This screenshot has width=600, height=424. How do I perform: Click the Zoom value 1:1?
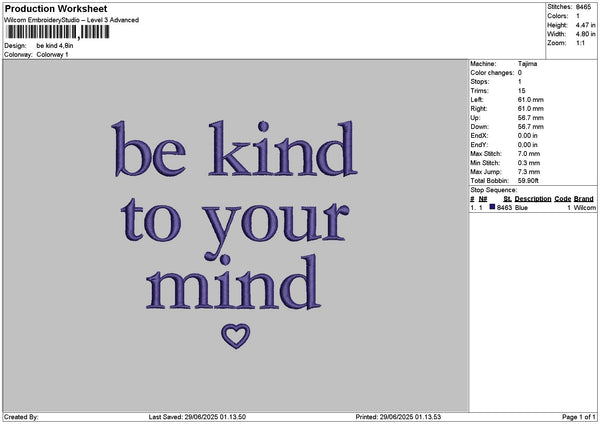(580, 43)
